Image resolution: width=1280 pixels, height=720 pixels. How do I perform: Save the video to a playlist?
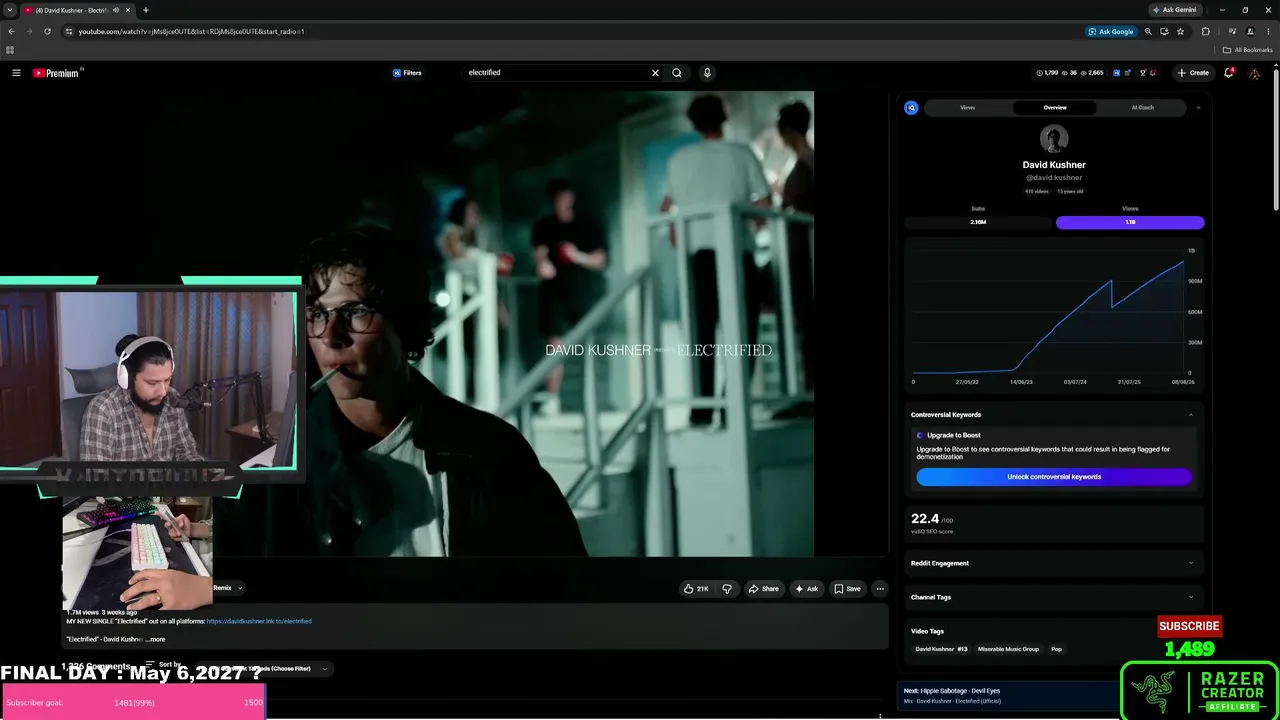(x=847, y=589)
